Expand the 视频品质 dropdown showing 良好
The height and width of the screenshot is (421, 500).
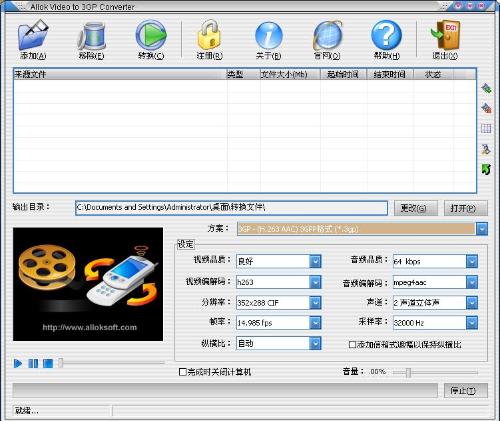click(315, 261)
